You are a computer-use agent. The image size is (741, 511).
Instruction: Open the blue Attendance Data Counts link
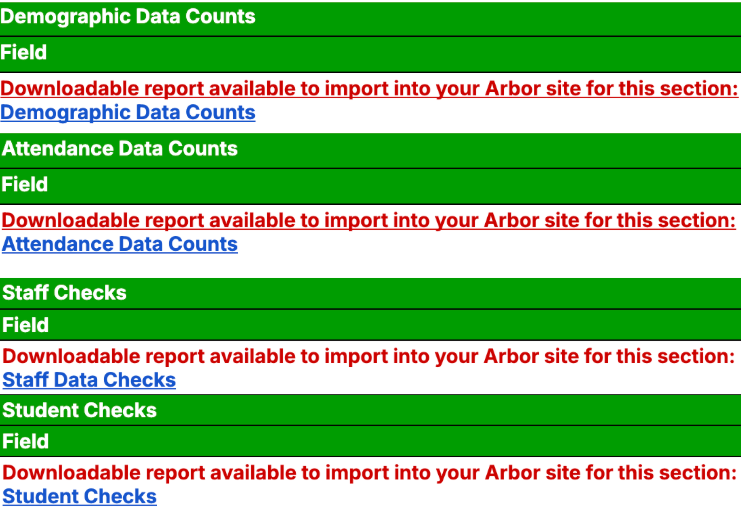click(120, 244)
